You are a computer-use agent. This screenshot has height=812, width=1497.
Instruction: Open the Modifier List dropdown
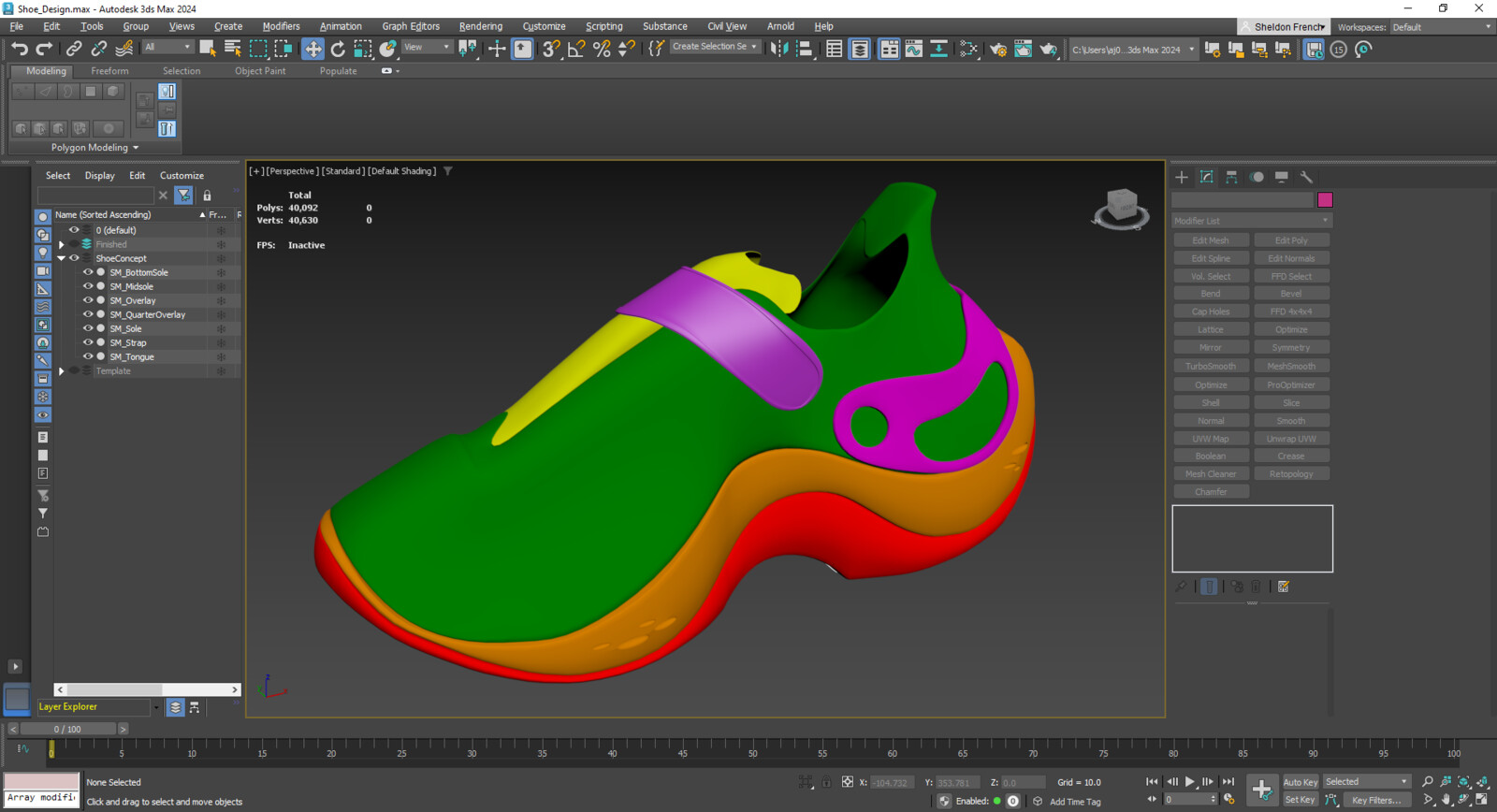tap(1252, 221)
